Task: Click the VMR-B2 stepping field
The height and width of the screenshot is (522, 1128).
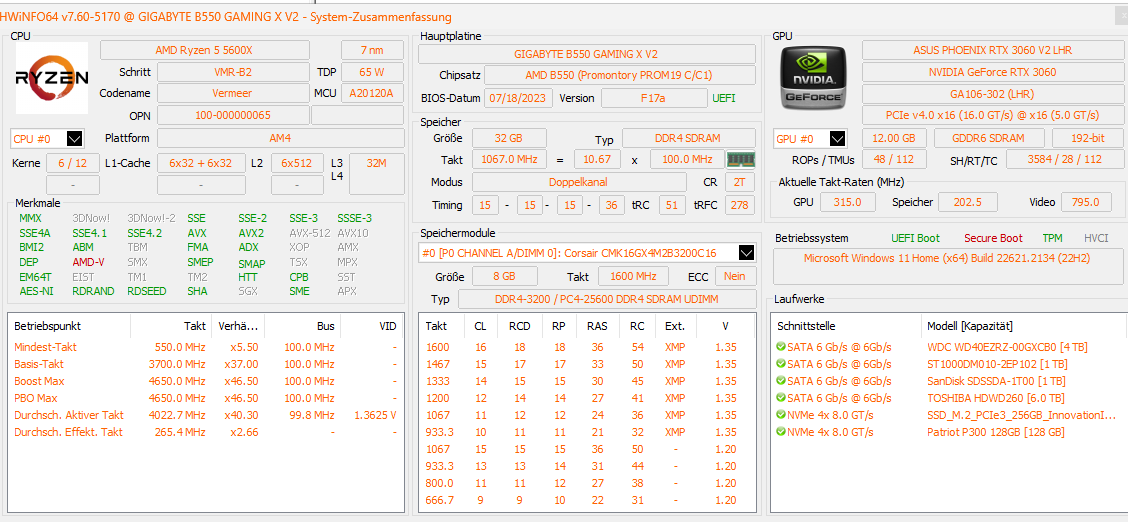Action: [x=233, y=72]
